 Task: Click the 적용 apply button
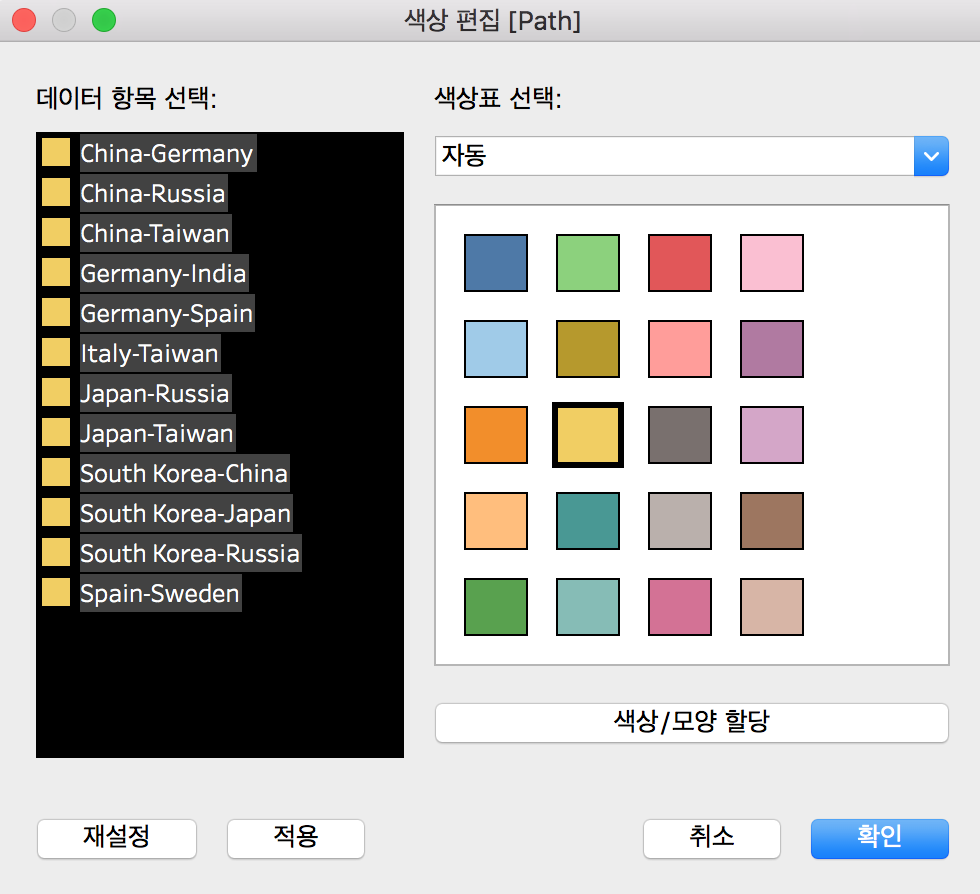(296, 838)
